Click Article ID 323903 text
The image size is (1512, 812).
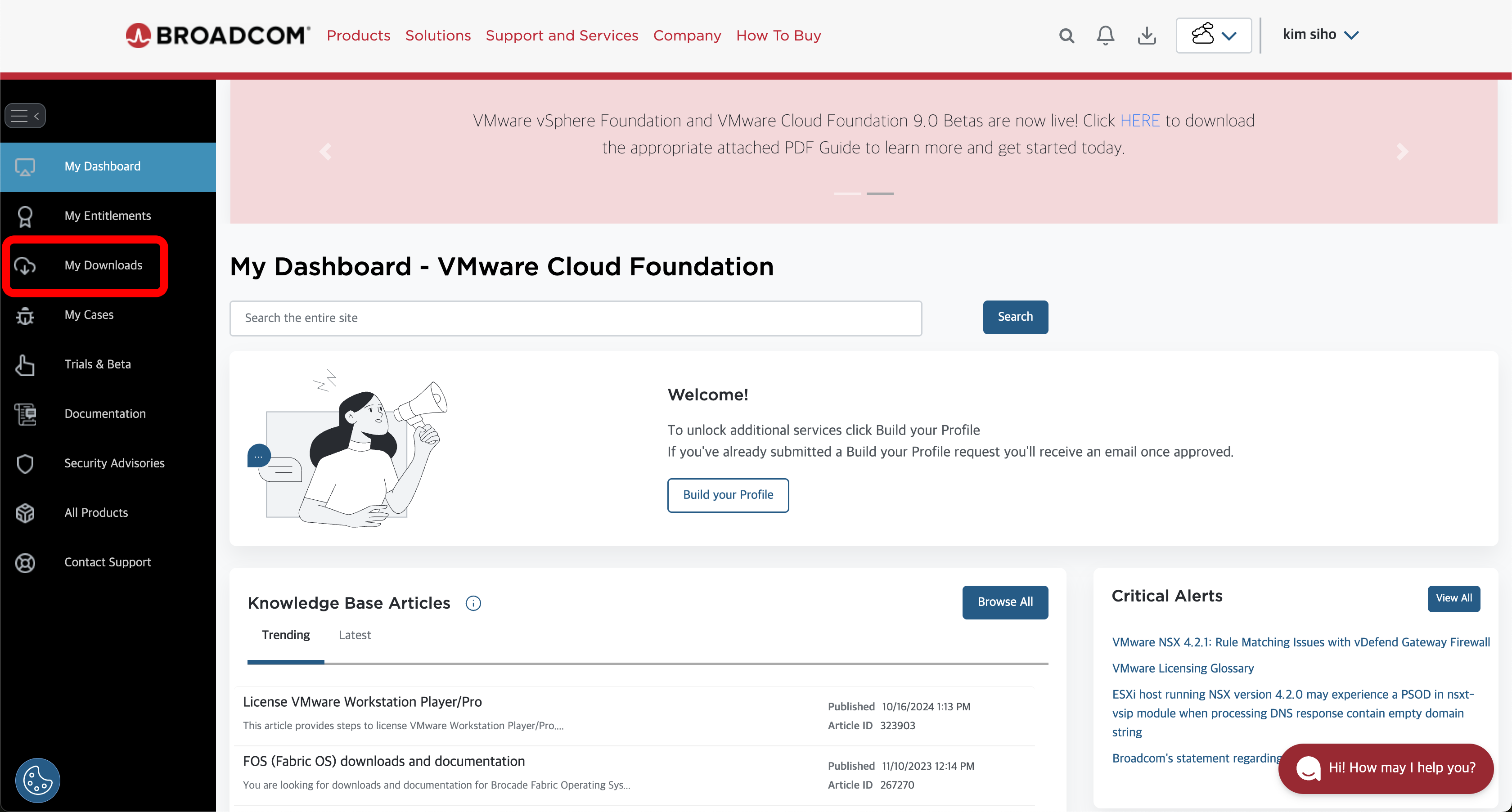871,726
